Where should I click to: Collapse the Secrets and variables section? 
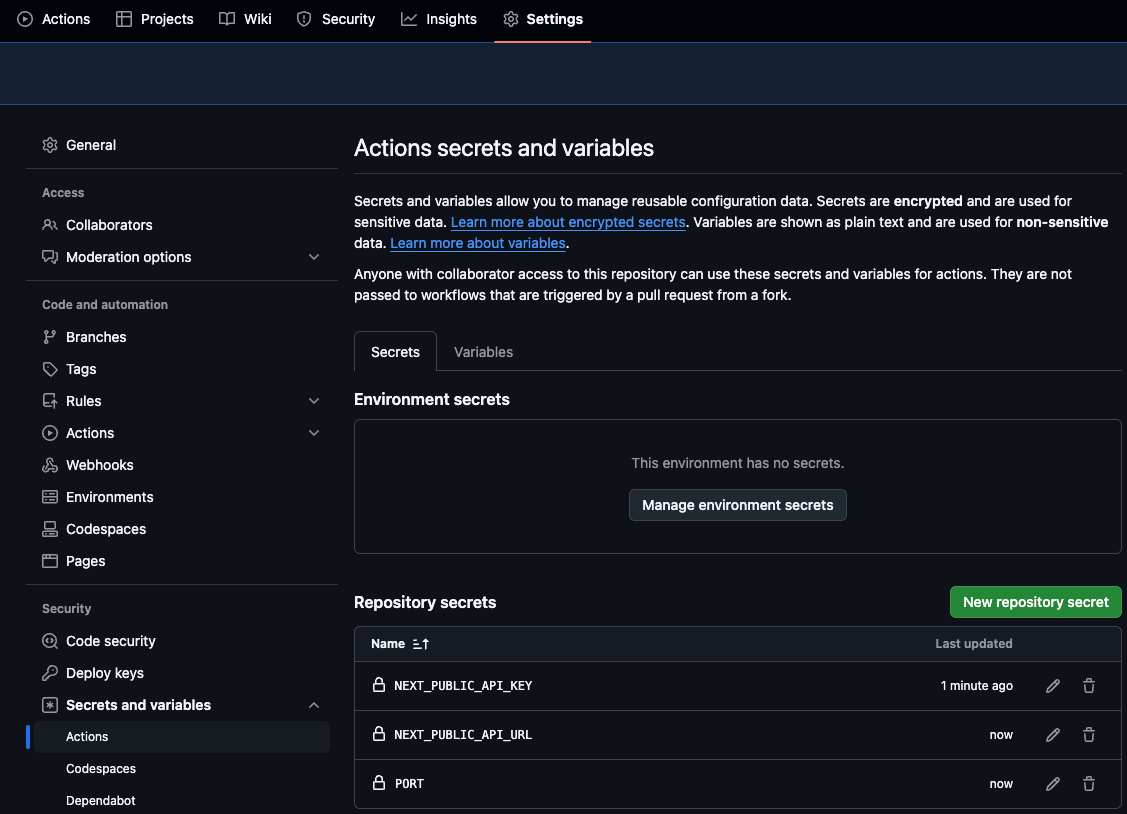pos(314,704)
